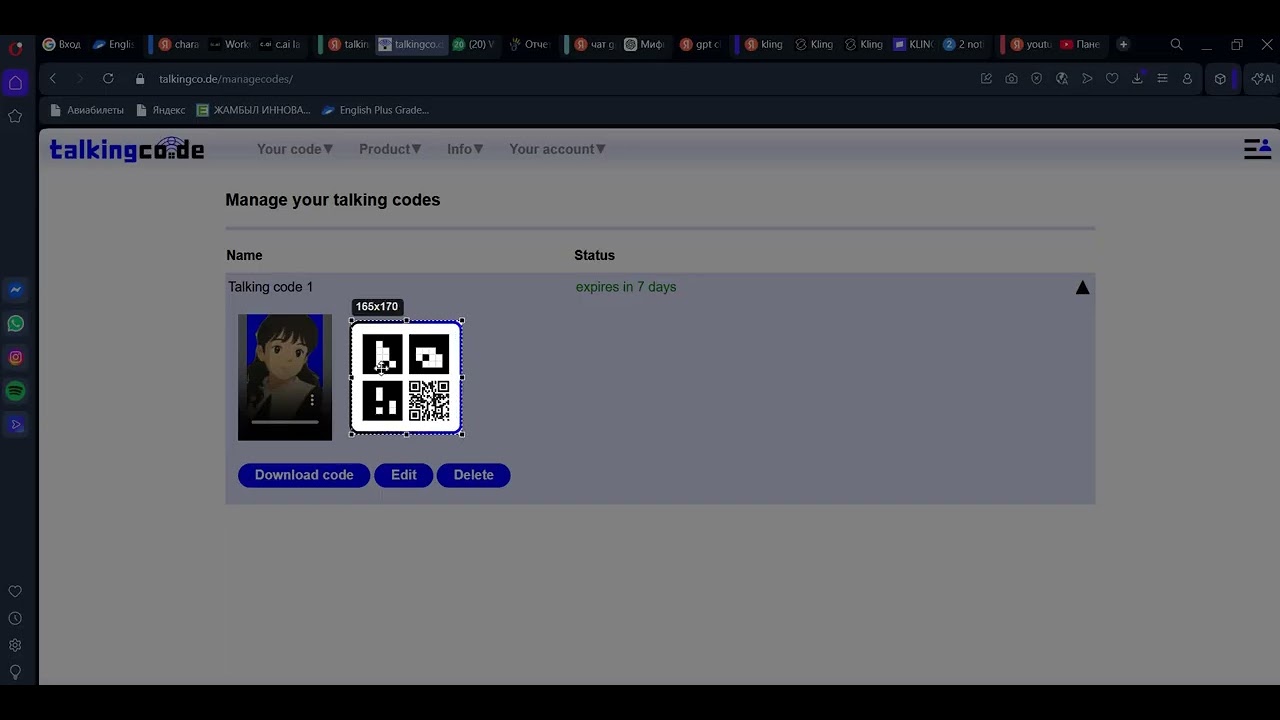
Task: Open the ЖАМБЫЛ ИННОВА... bookmark
Action: click(x=254, y=110)
